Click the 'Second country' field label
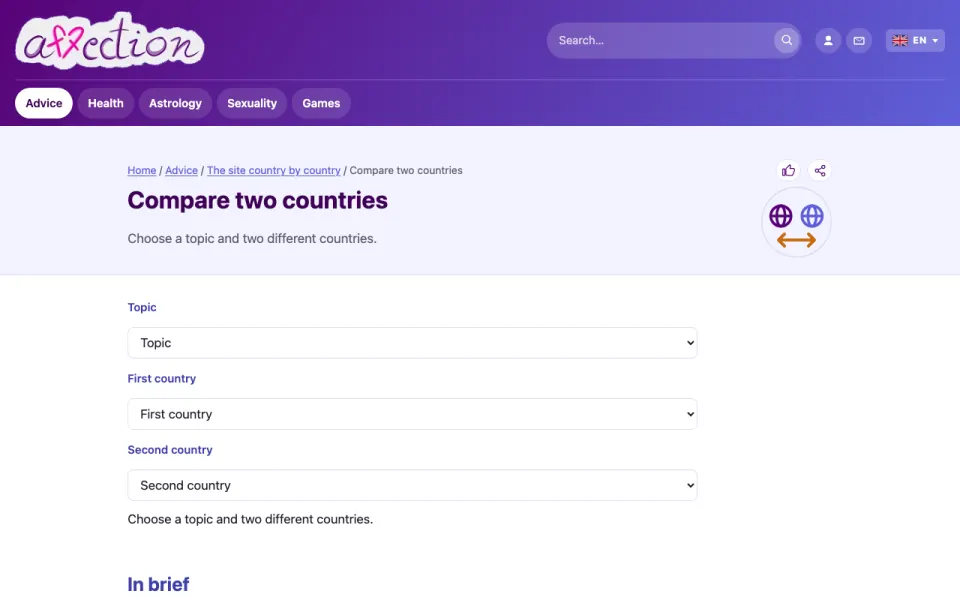 pos(170,449)
